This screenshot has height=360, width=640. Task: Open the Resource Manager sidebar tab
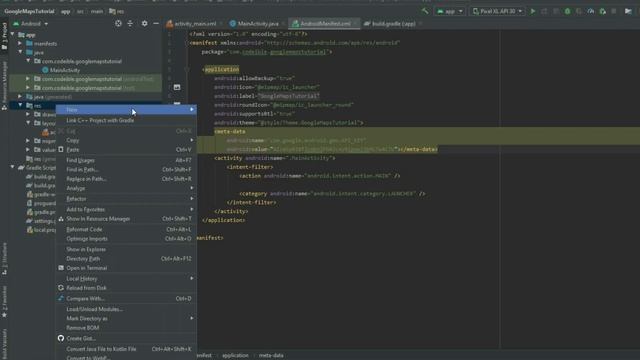(4, 86)
